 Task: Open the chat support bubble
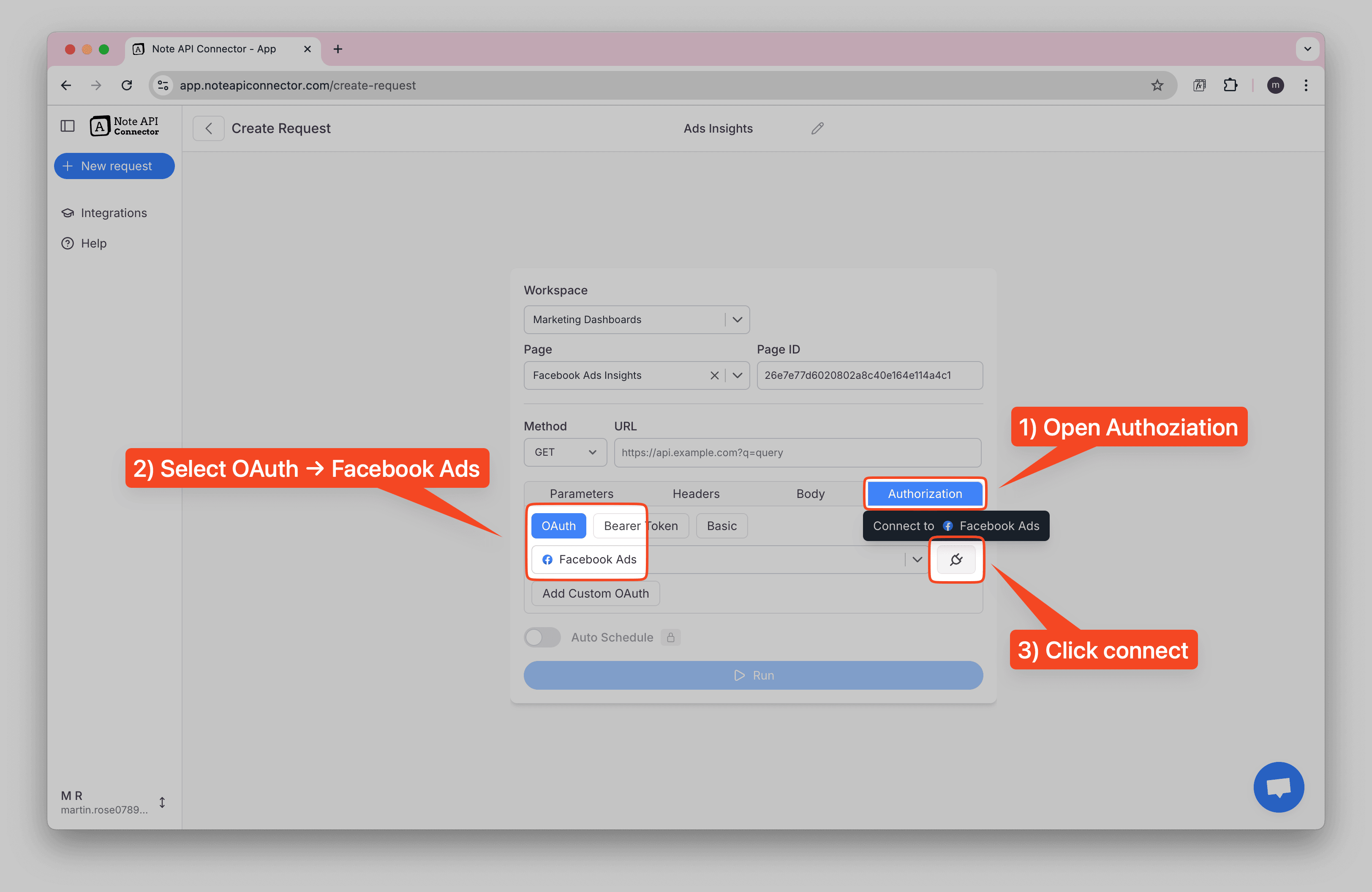1278,786
